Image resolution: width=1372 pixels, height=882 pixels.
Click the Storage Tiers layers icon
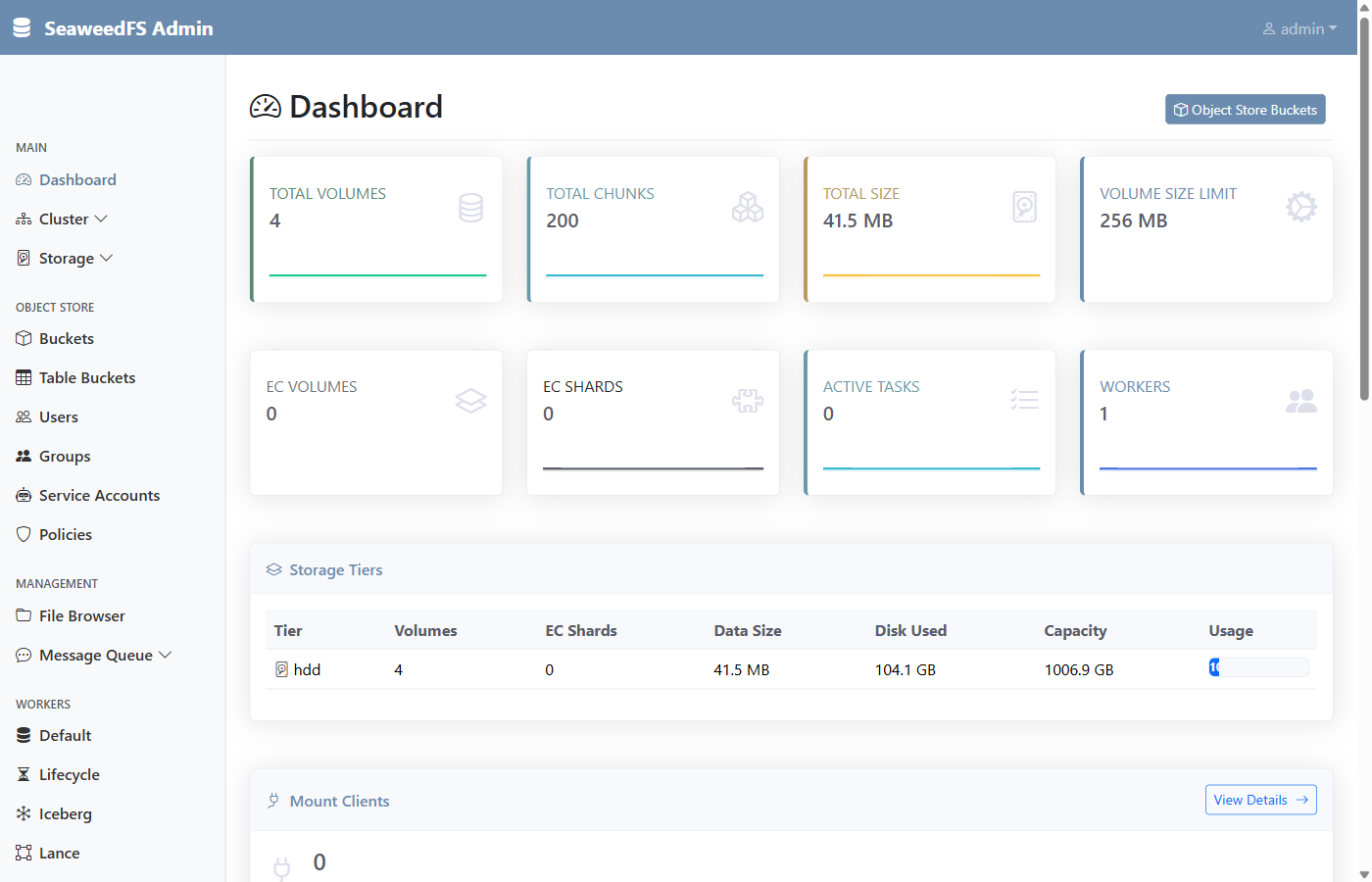coord(274,570)
